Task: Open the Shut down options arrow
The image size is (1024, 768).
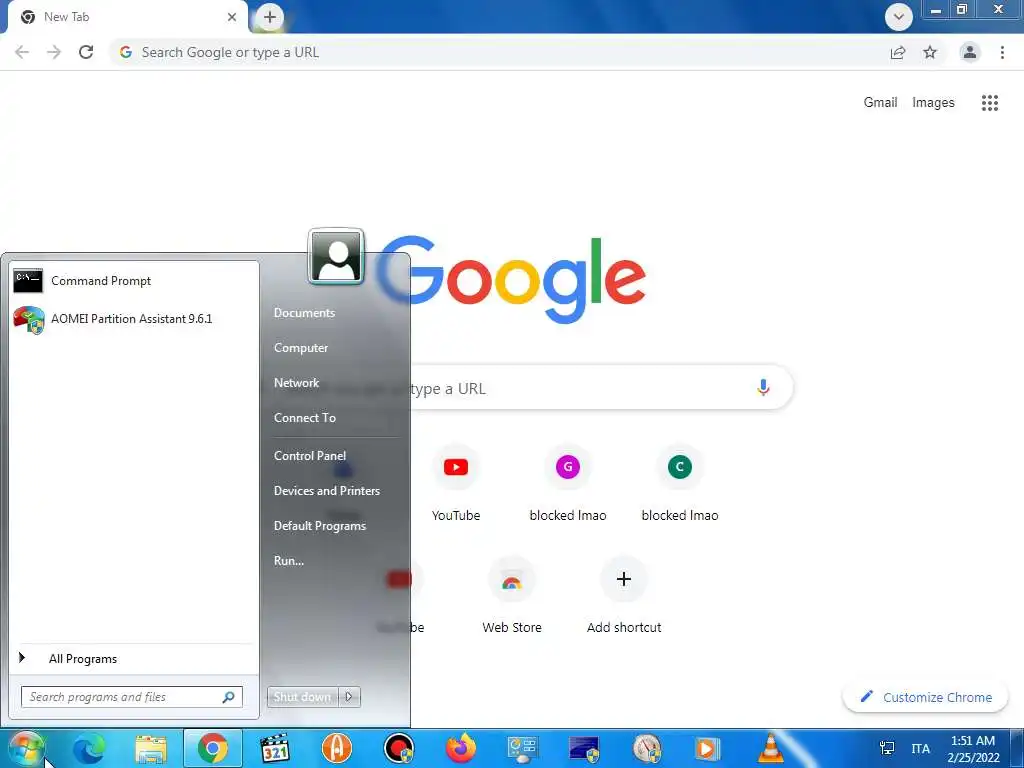Action: pyautogui.click(x=349, y=697)
